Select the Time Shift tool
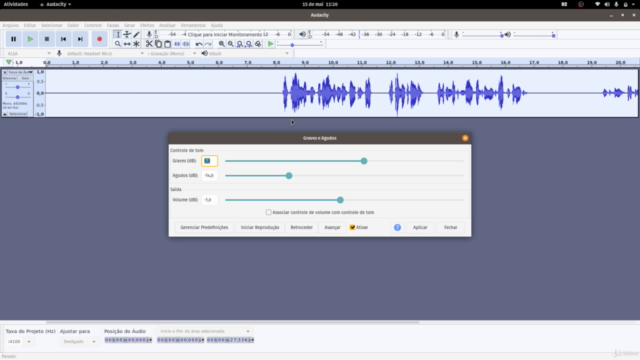The width and height of the screenshot is (640, 360). pyautogui.click(x=127, y=44)
